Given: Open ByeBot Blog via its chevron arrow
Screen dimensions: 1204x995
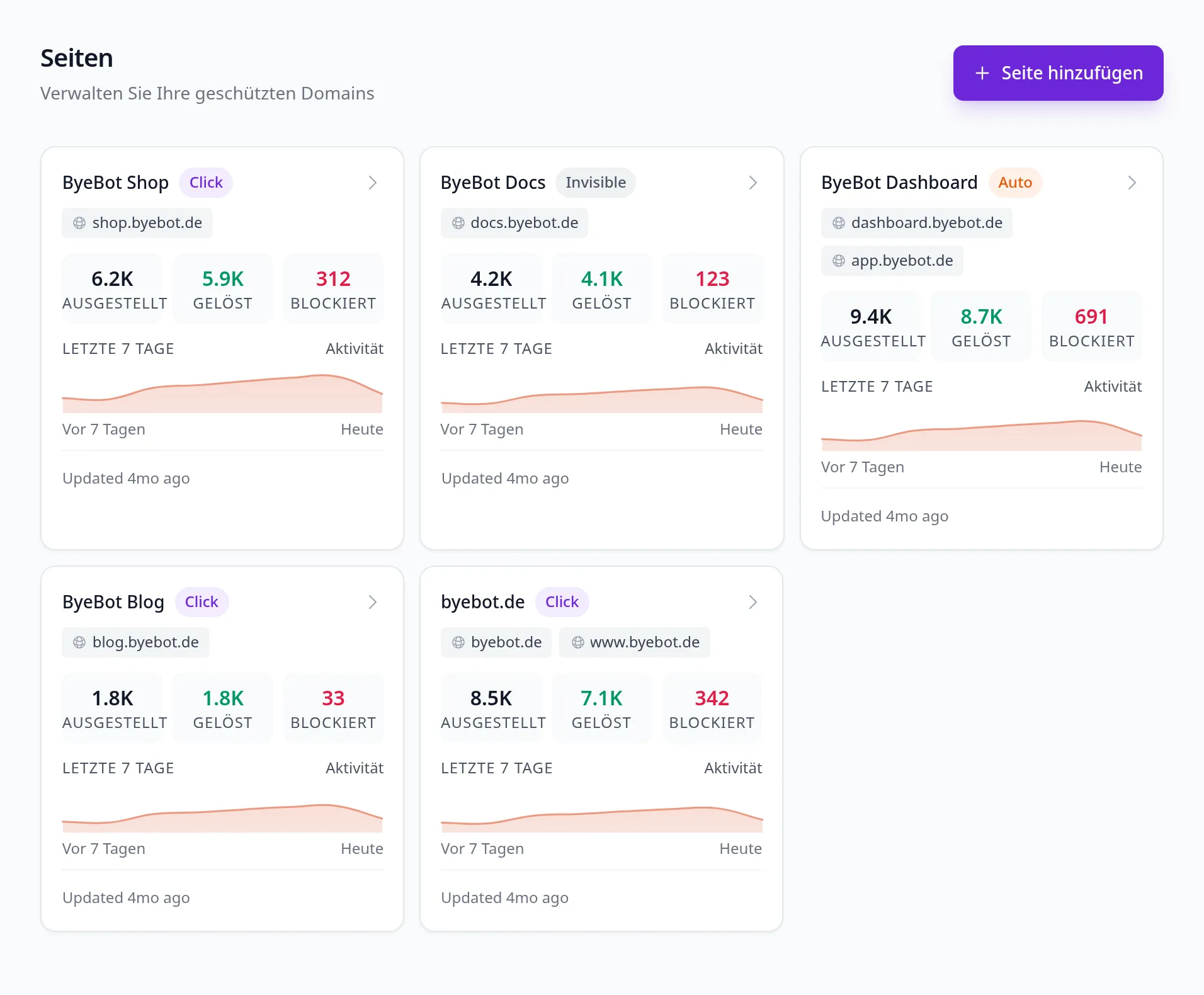Looking at the screenshot, I should [373, 602].
